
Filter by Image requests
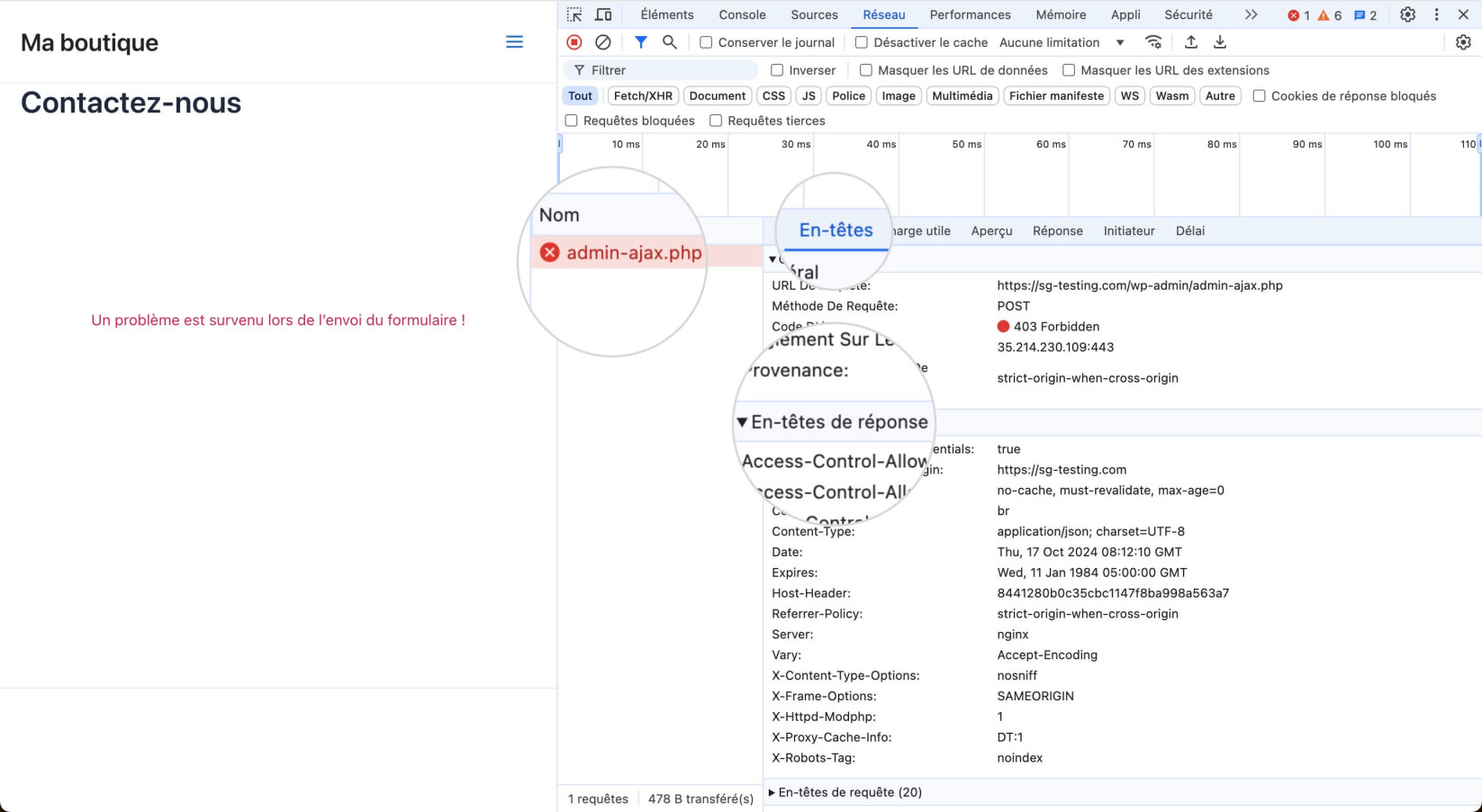tap(899, 95)
